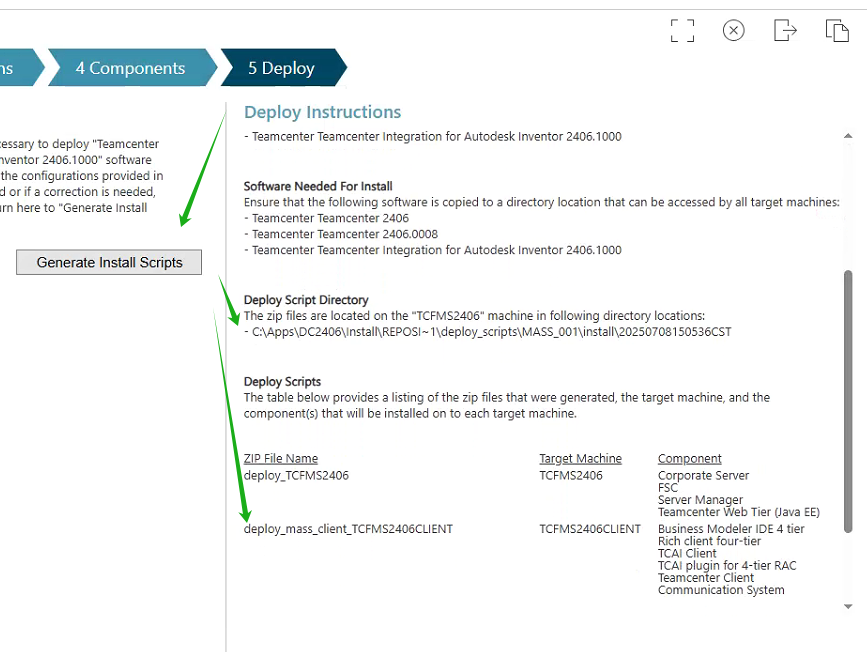Click the Software Needed For Install heading
Screen dimensions: 867x652
pyautogui.click(x=318, y=186)
